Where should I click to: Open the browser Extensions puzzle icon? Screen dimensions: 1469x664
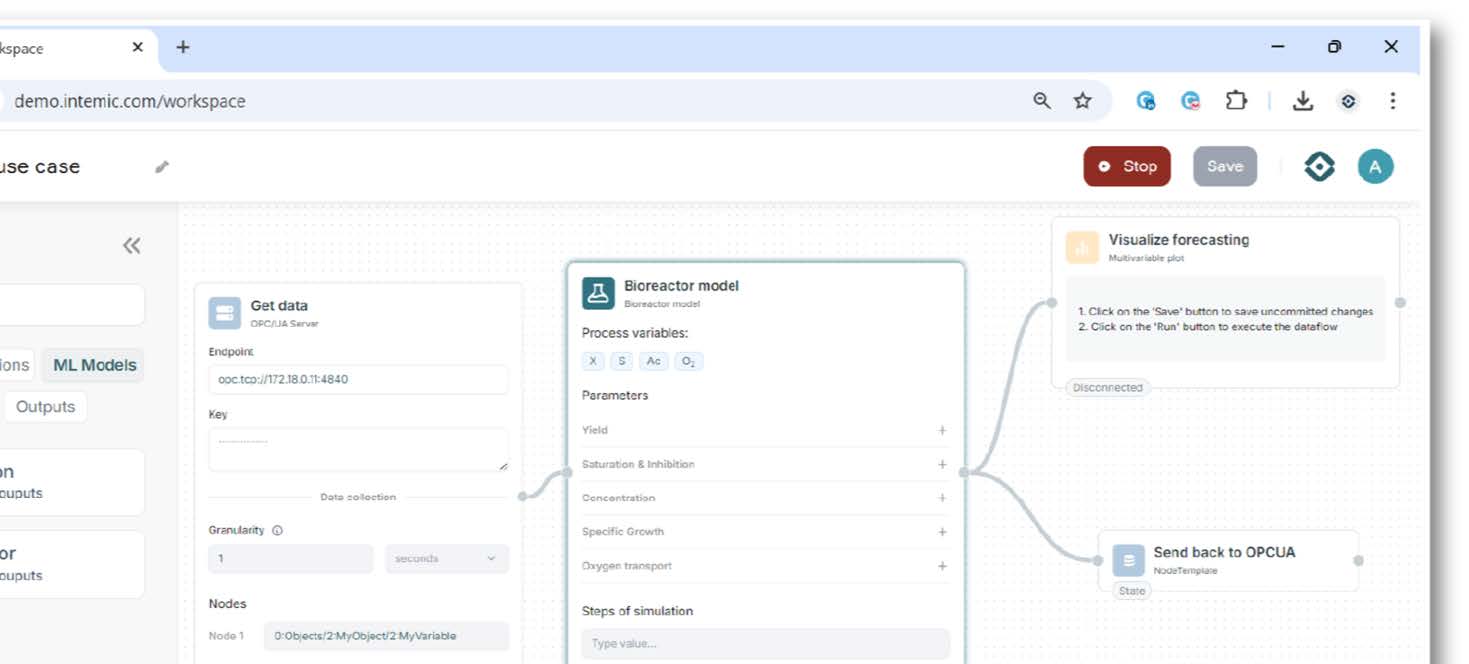[1236, 101]
